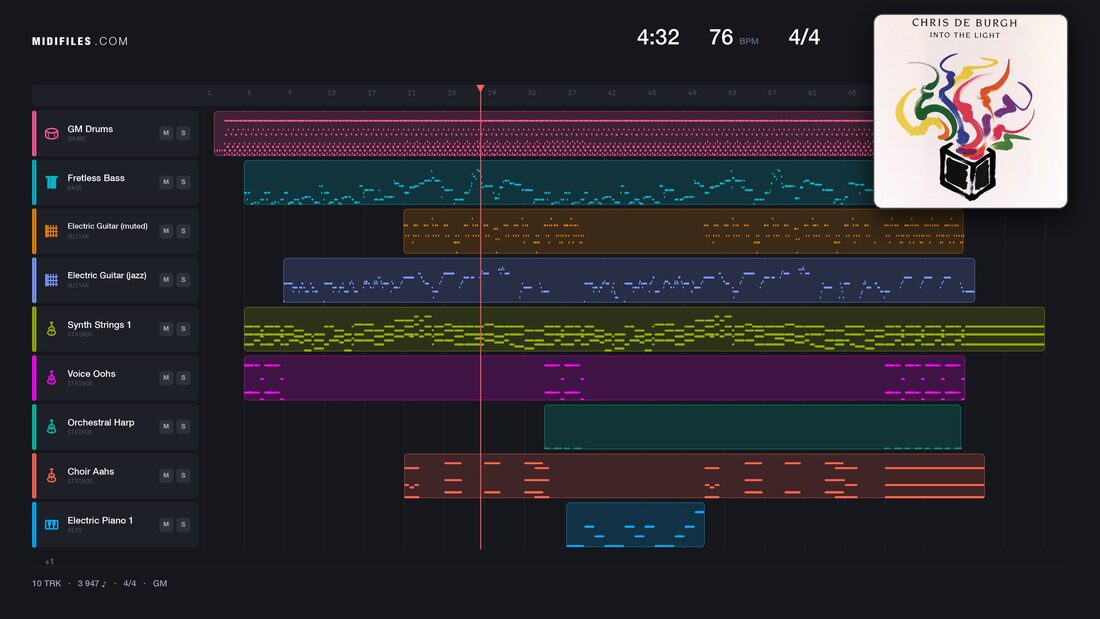This screenshot has height=619, width=1100.
Task: Mute the Synth Strings 1 track
Action: 166,328
